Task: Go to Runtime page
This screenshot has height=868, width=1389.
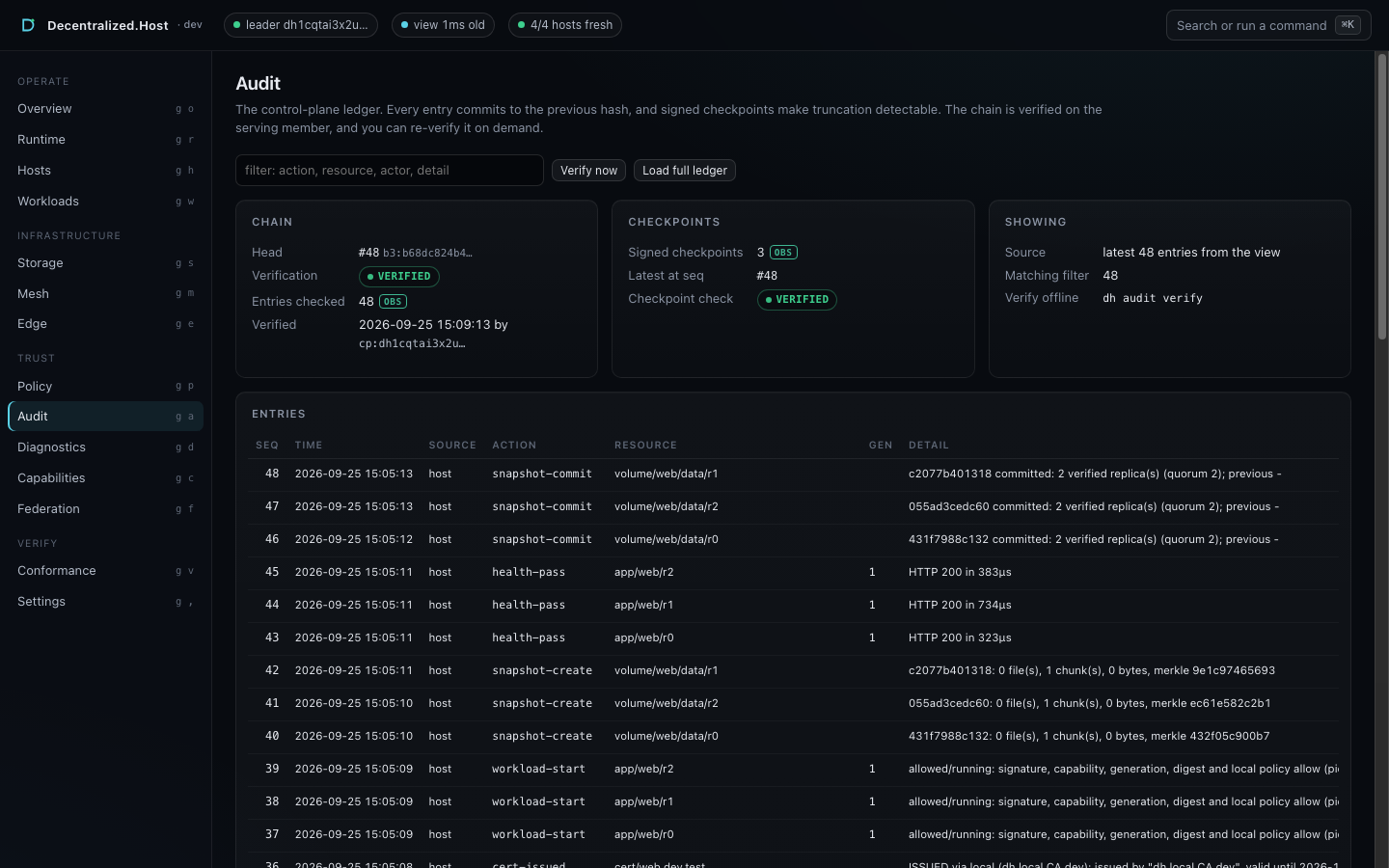Action: [106, 140]
